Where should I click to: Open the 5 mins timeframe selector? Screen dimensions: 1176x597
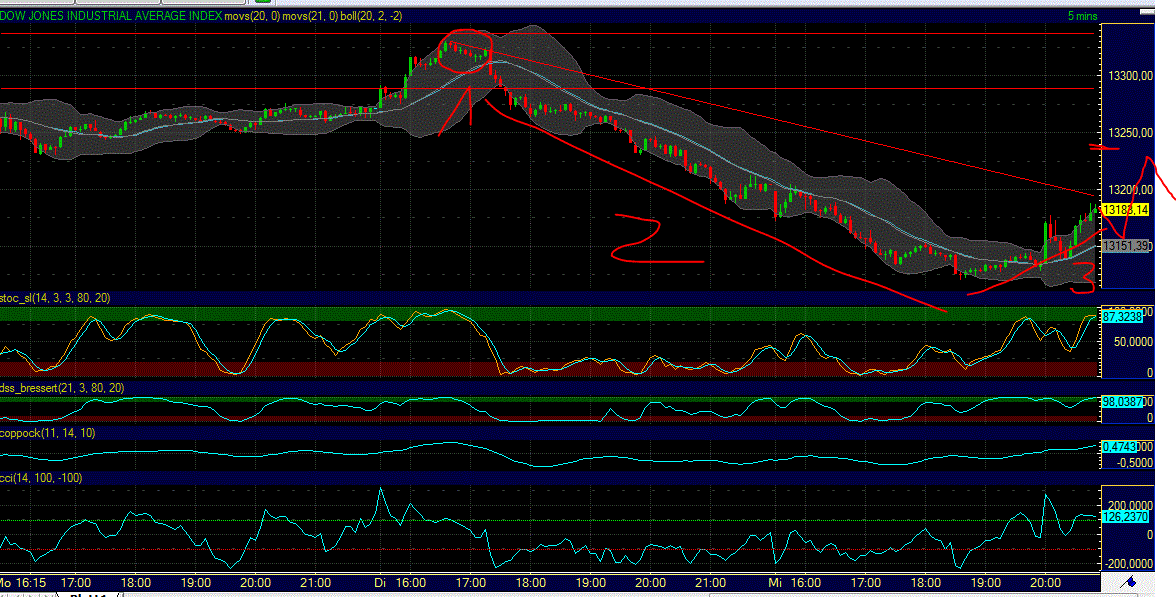1085,16
